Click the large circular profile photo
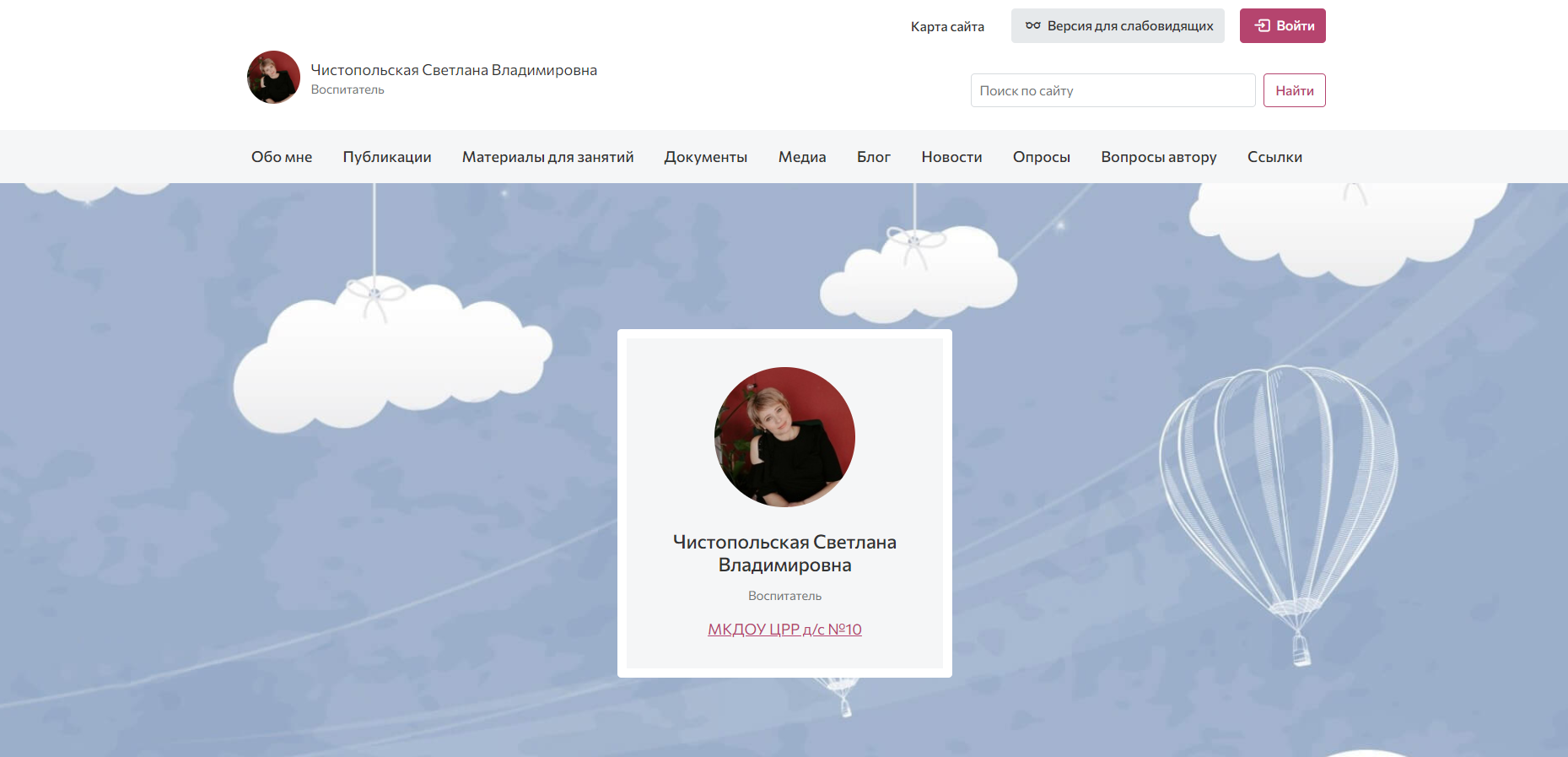Image resolution: width=1568 pixels, height=757 pixels. pos(784,437)
